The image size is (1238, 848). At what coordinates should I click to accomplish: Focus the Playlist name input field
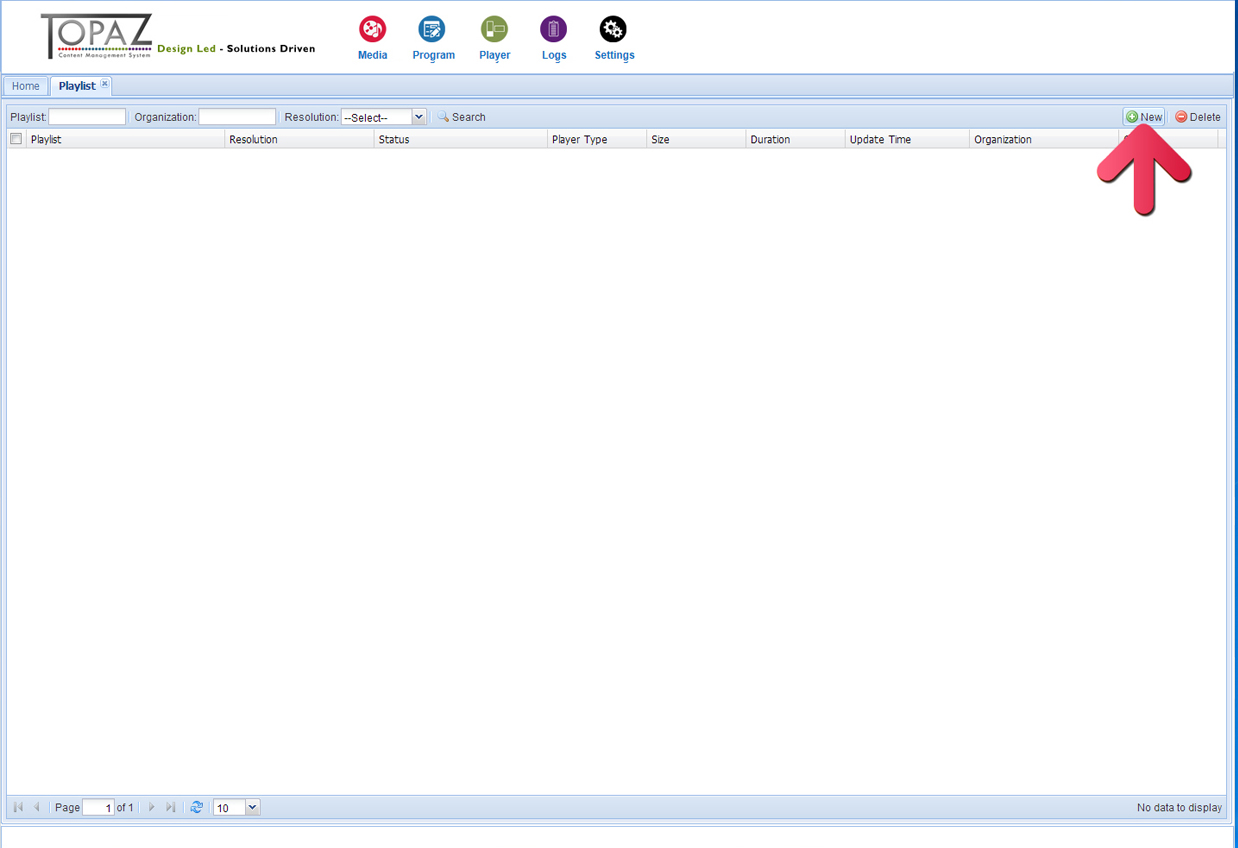(87, 117)
